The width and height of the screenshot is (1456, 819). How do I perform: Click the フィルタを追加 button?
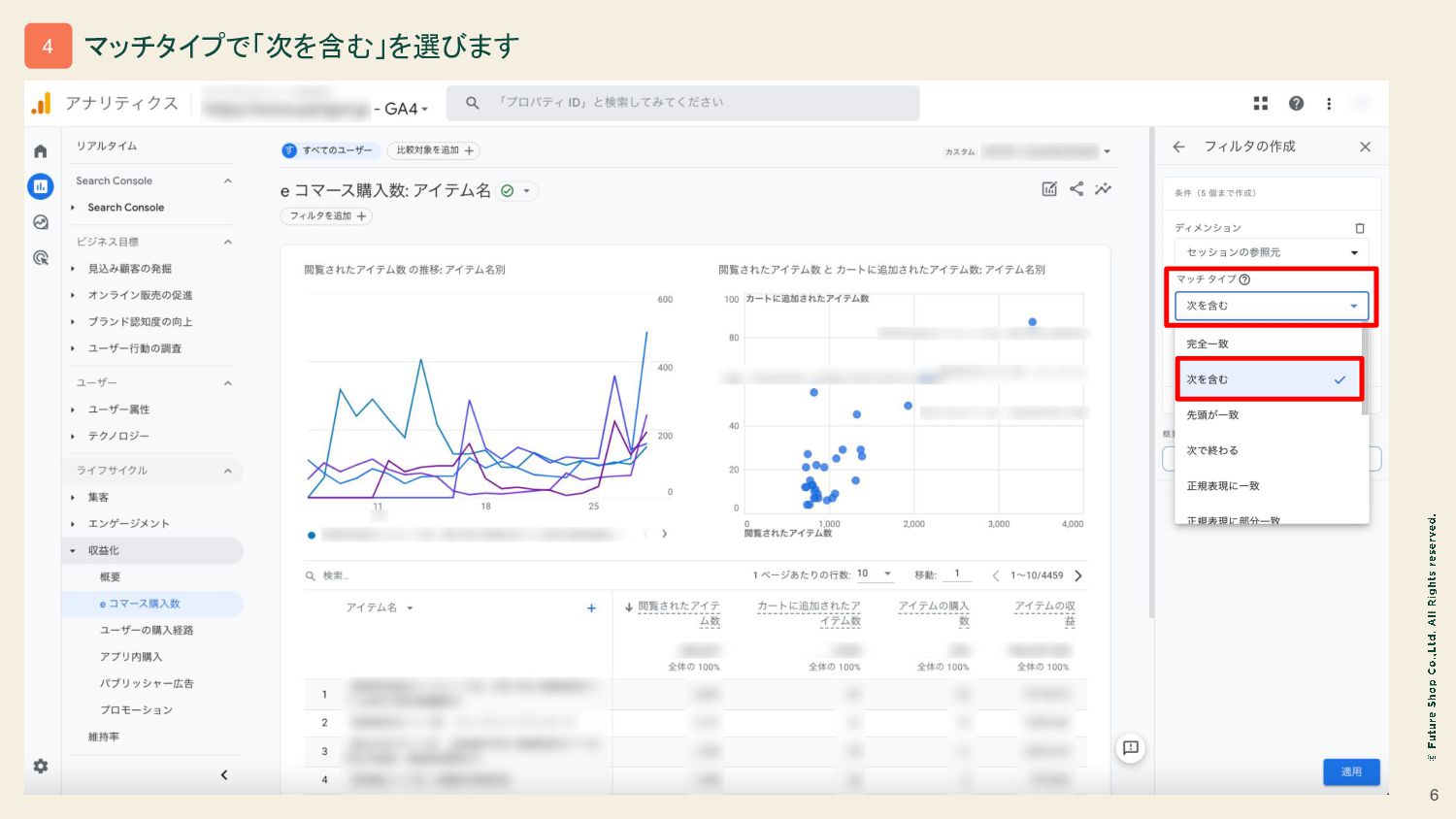click(328, 216)
